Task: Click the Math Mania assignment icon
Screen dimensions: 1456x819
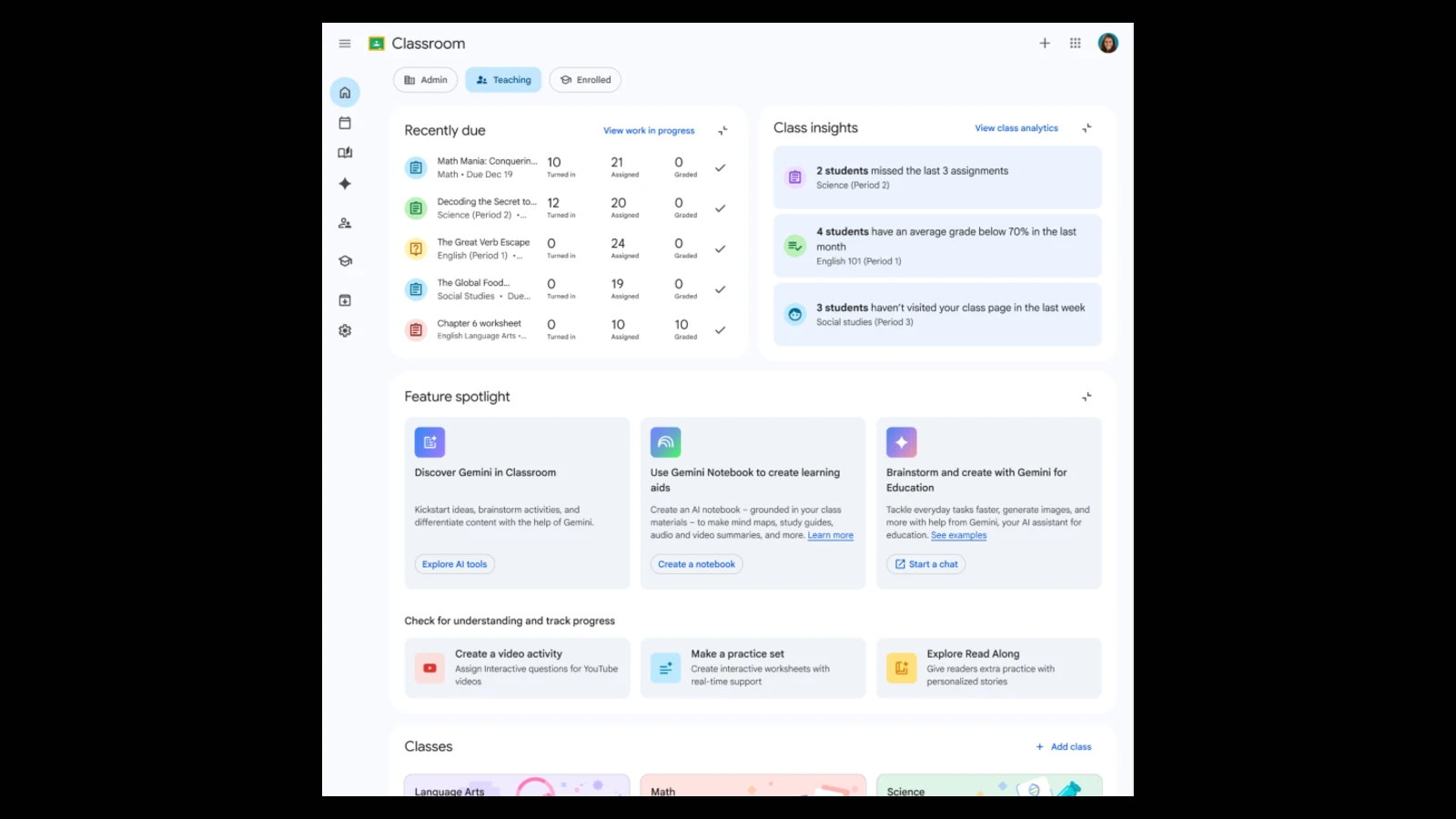Action: click(x=416, y=167)
